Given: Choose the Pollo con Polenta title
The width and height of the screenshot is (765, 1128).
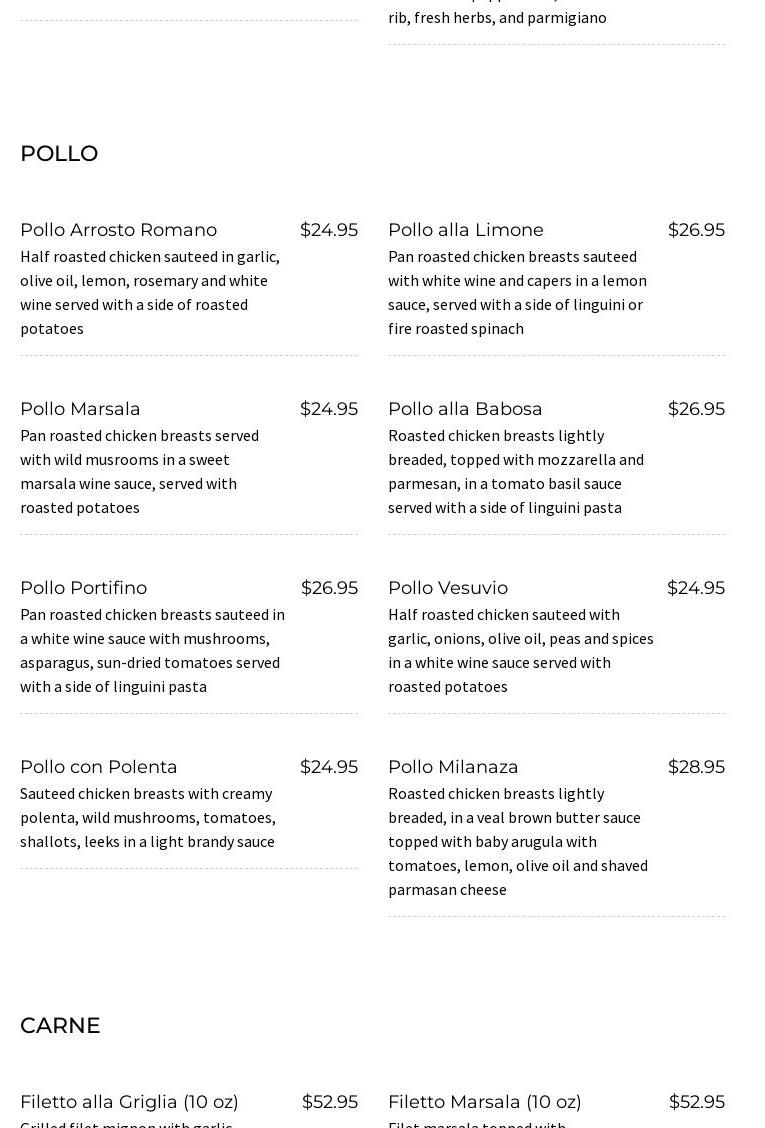Looking at the screenshot, I should (x=98, y=767).
